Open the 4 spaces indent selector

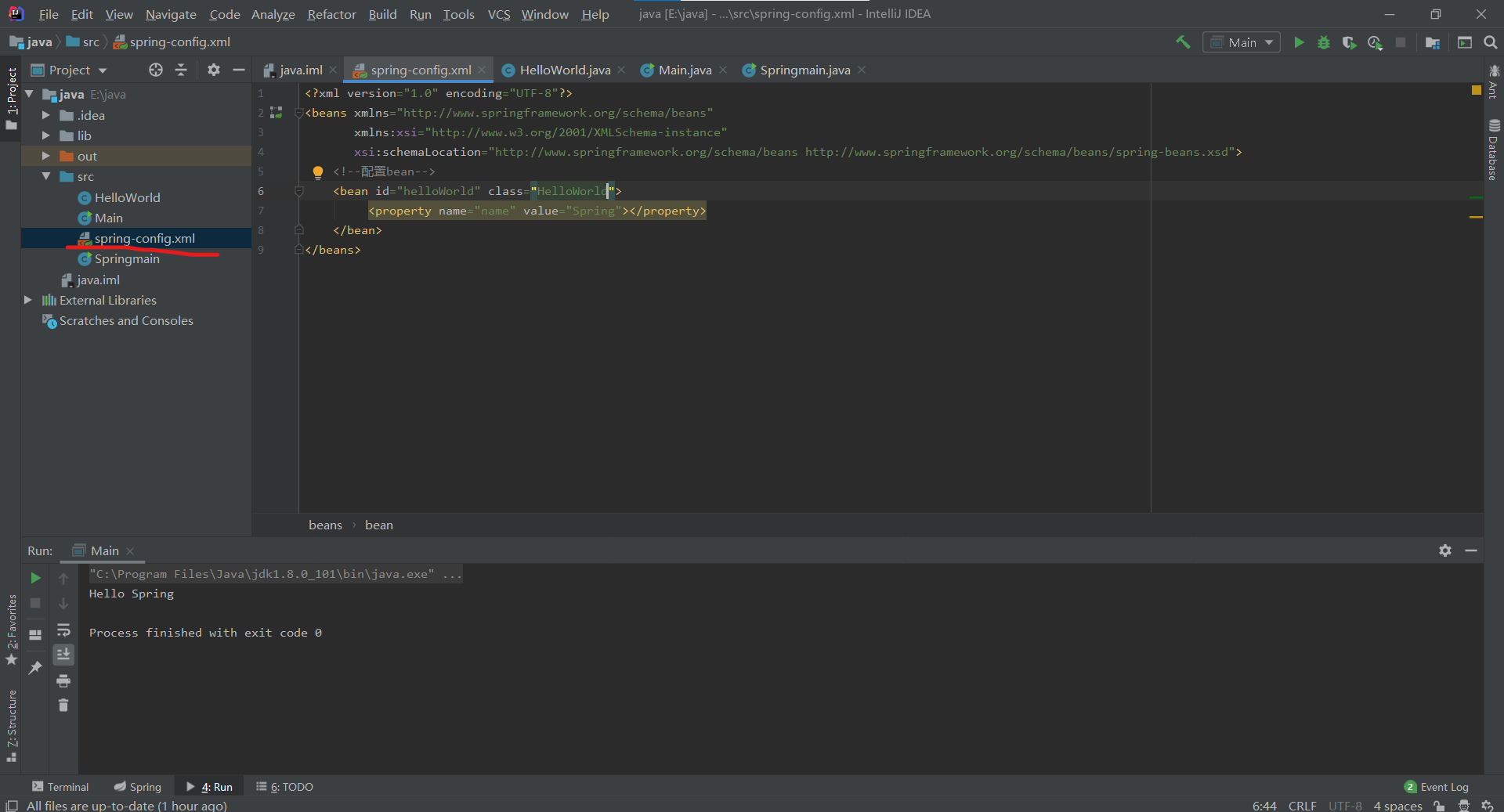pos(1397,806)
